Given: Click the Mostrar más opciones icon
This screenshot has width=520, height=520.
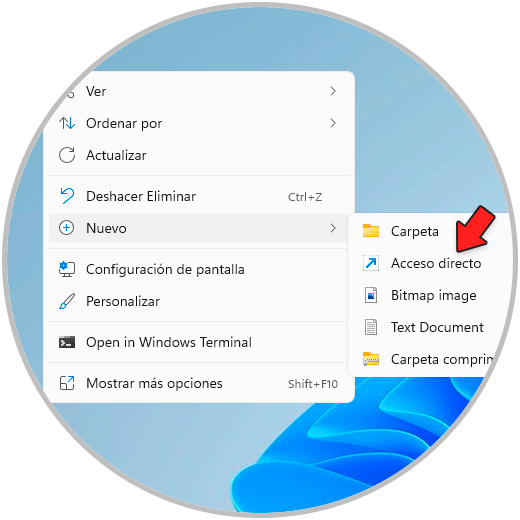Looking at the screenshot, I should (67, 383).
